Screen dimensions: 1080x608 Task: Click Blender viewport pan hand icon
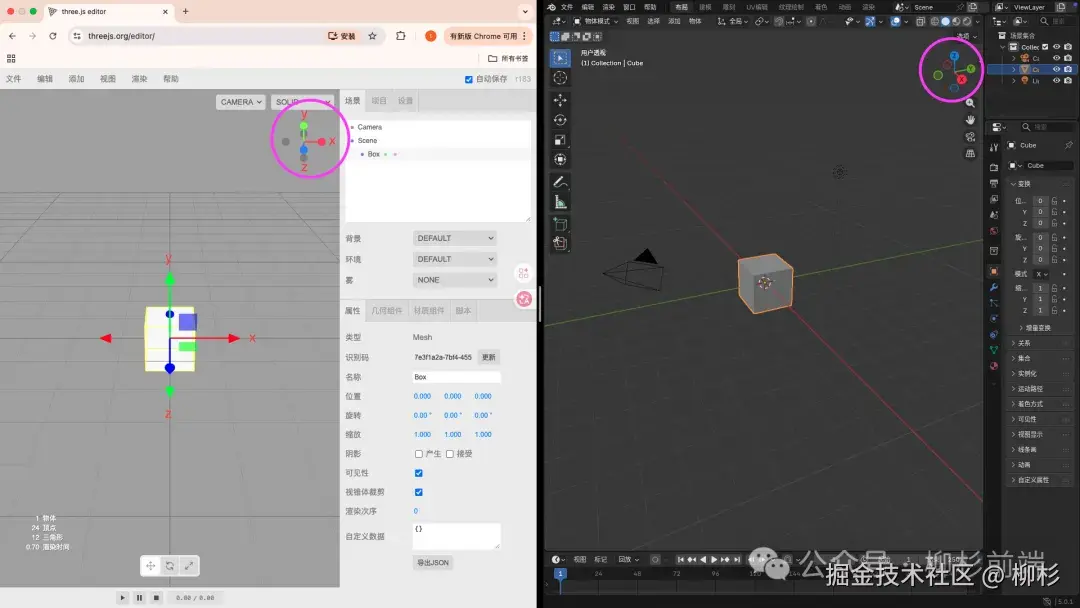pyautogui.click(x=970, y=120)
